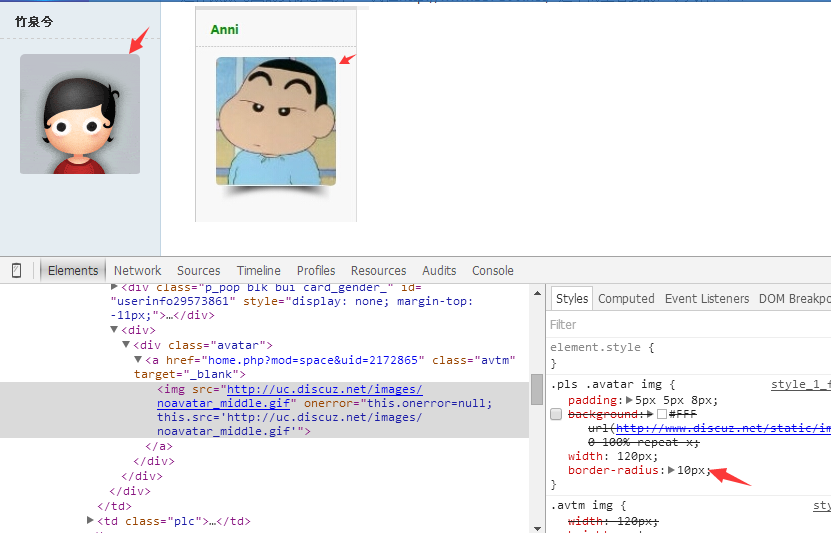The width and height of the screenshot is (831, 533).
Task: Open the Computed sidebar tab
Action: [626, 299]
